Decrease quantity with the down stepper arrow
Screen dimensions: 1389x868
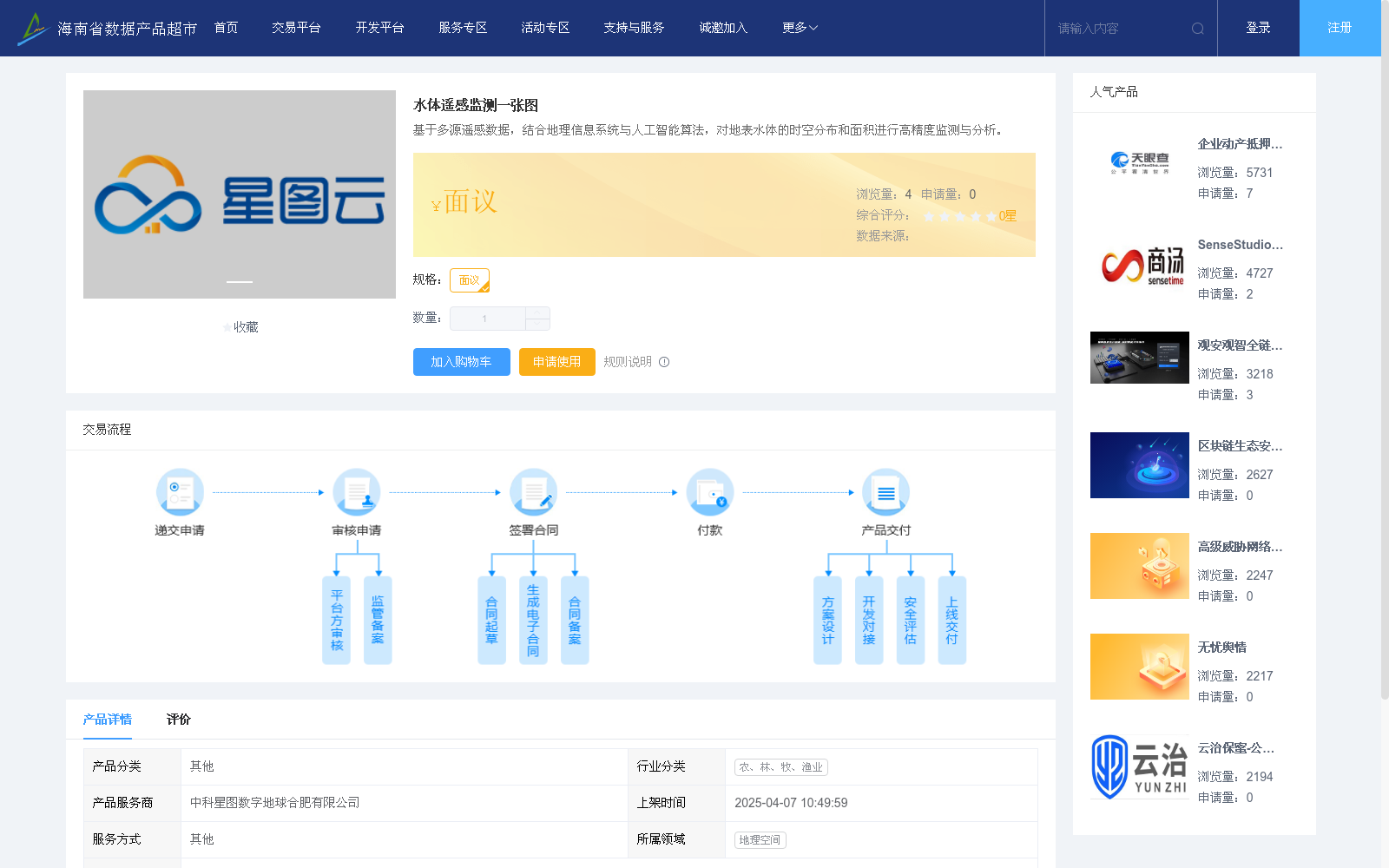click(x=537, y=325)
